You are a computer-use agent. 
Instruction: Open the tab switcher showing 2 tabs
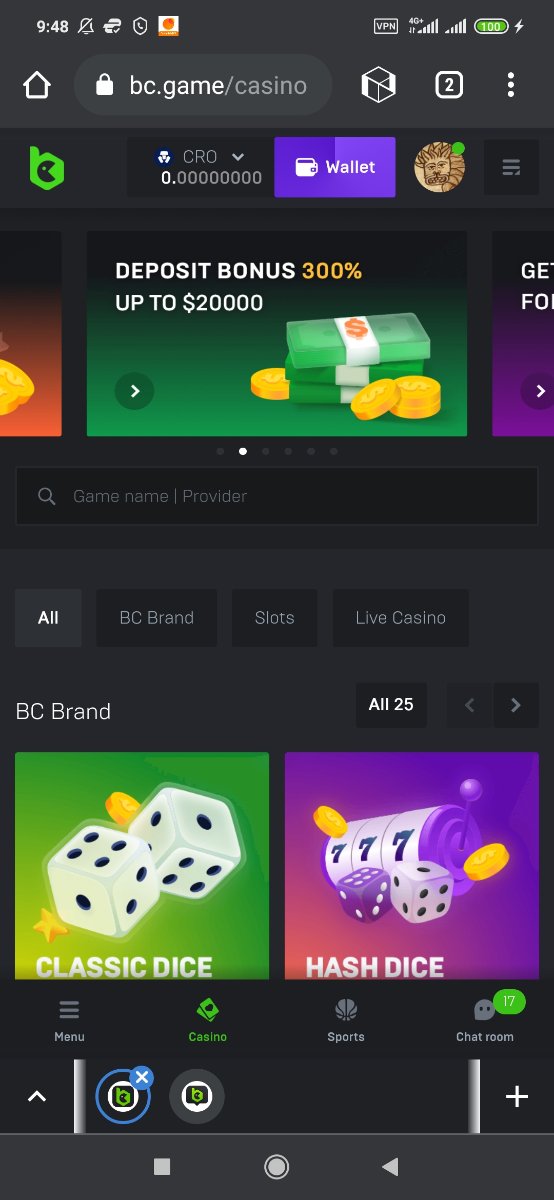(x=449, y=85)
